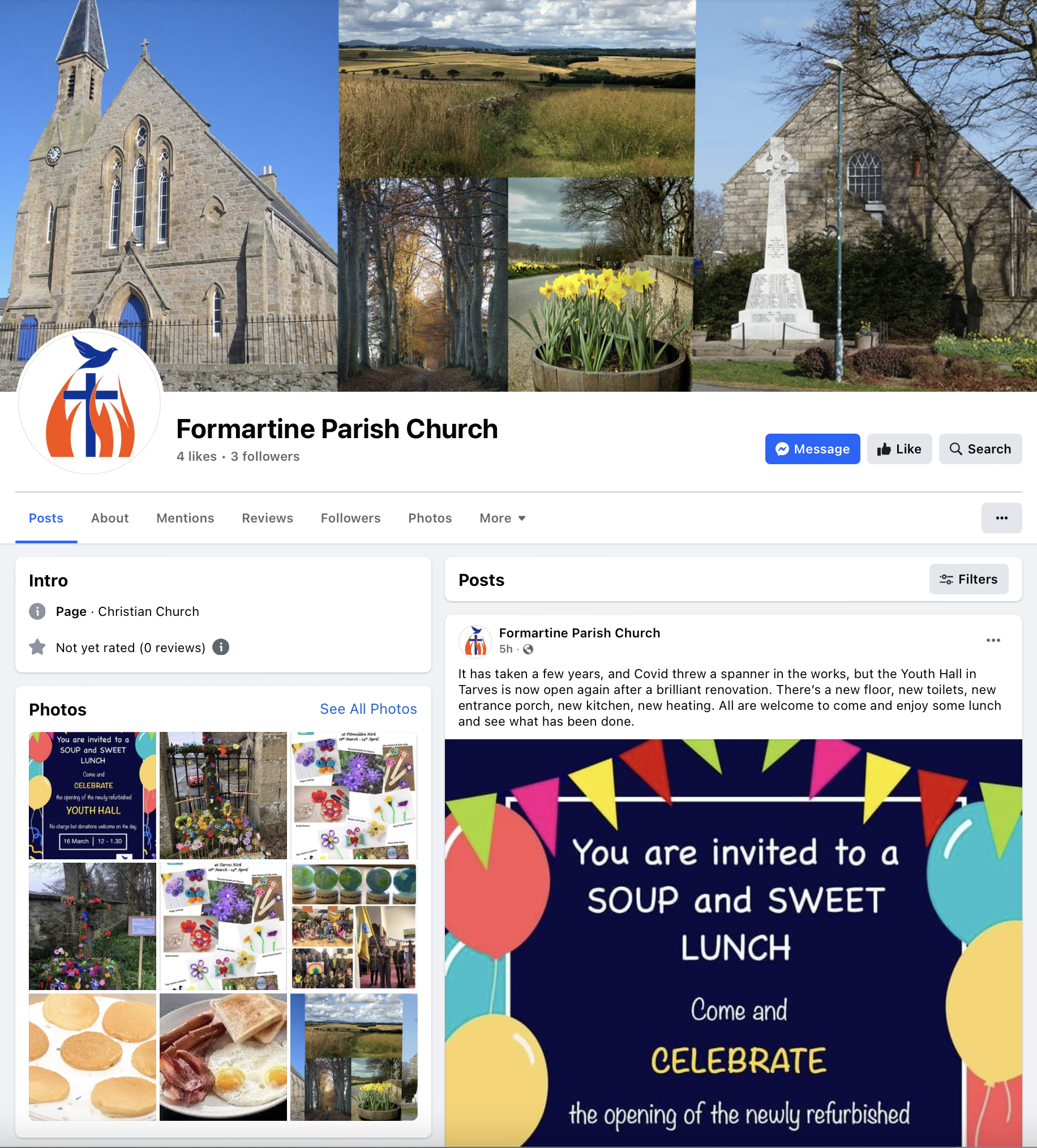This screenshot has width=1037, height=1148.
Task: Click the Messenger icon in Message button
Action: click(782, 449)
